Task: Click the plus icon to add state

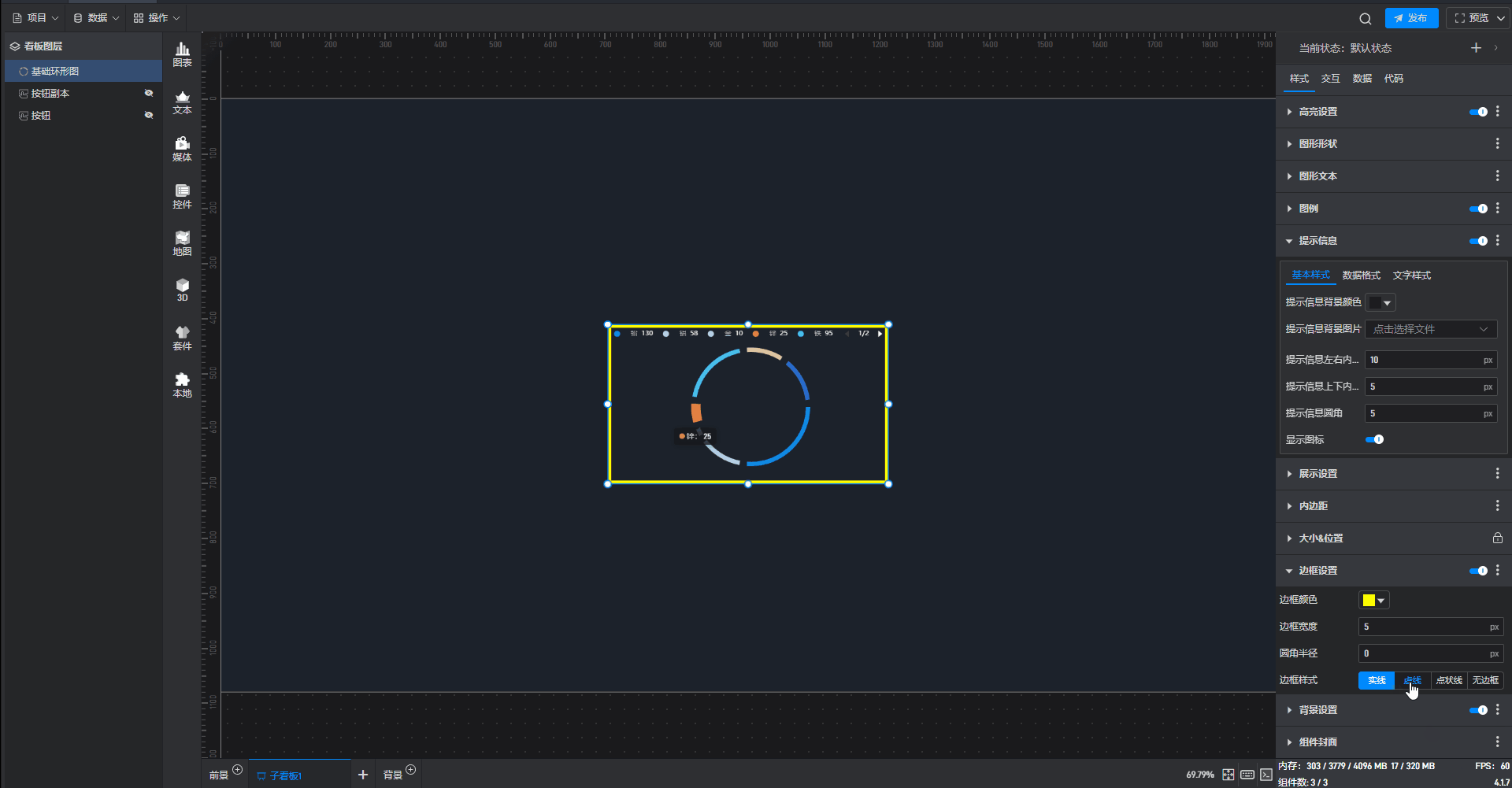Action: (1476, 48)
